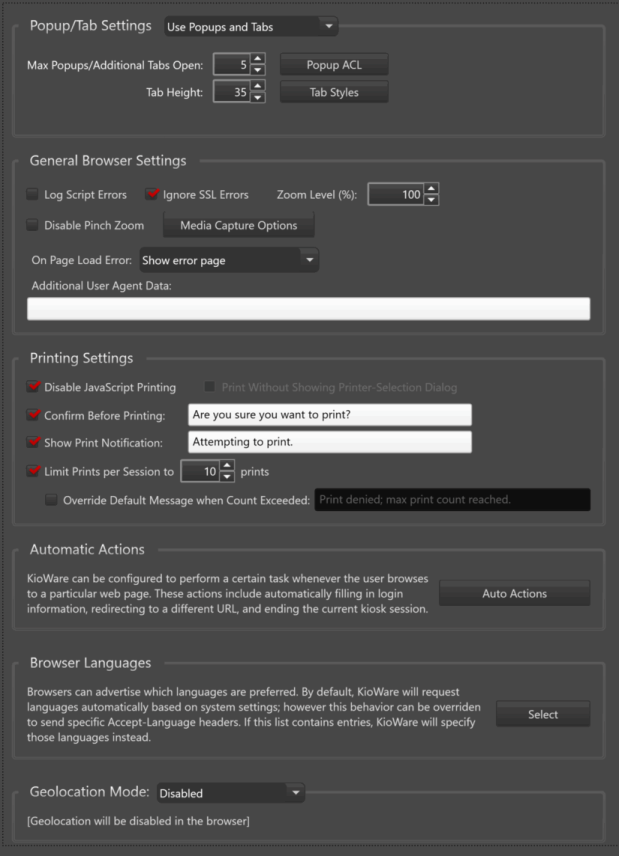
Task: Click the General Browser Settings heading
Action: point(108,160)
